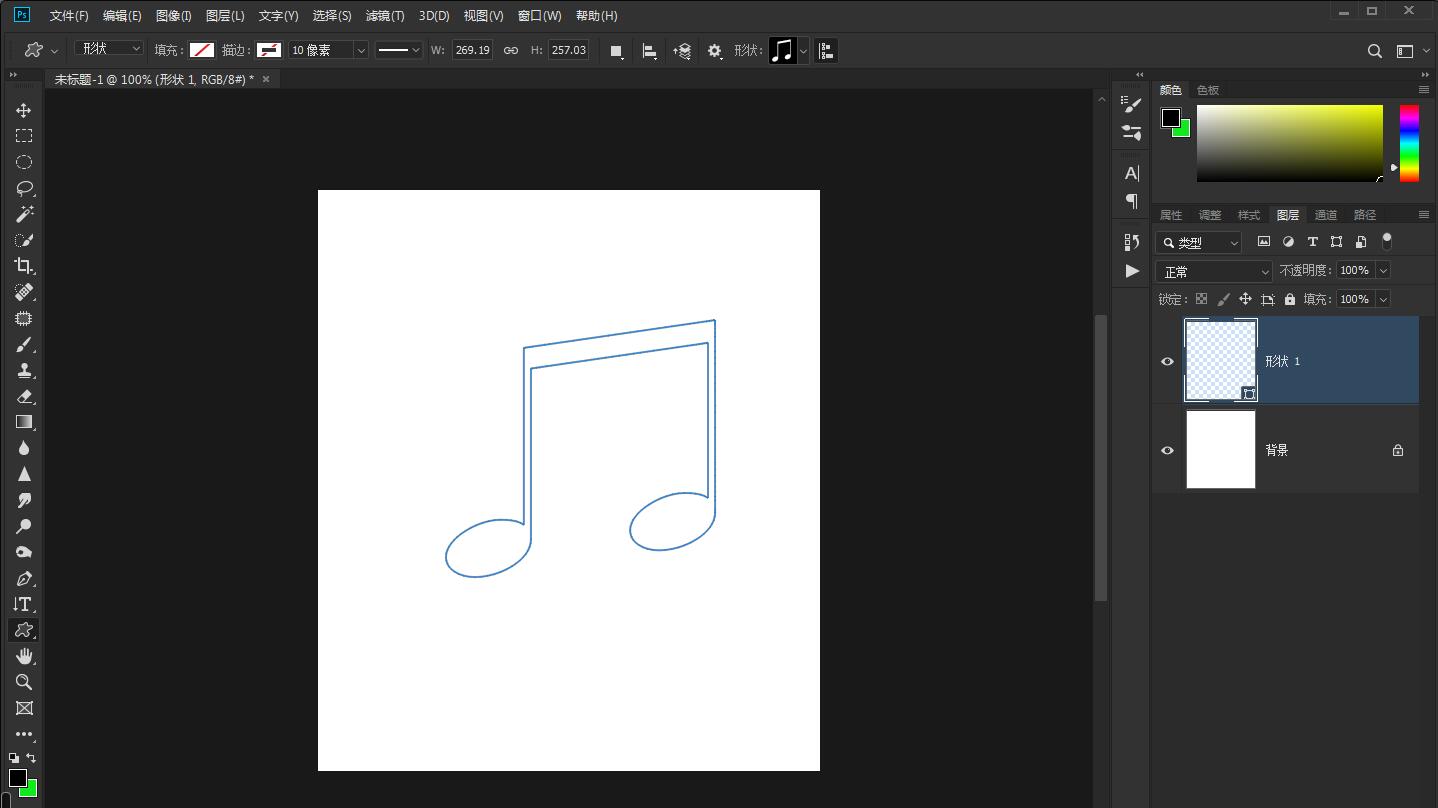
Task: Open the blend mode 正常 dropdown
Action: click(1213, 271)
